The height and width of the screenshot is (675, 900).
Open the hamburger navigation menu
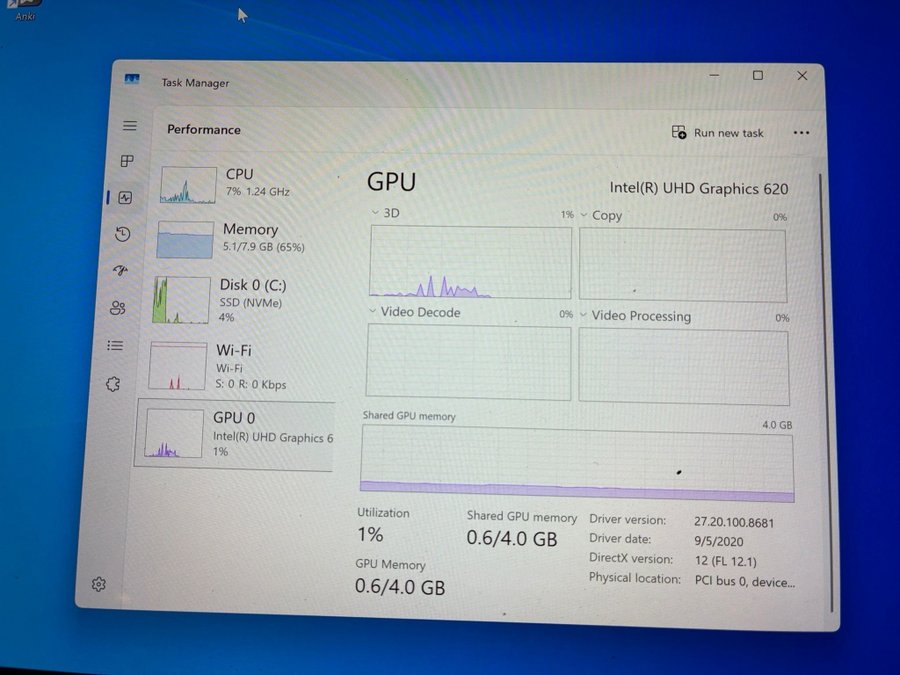[130, 126]
